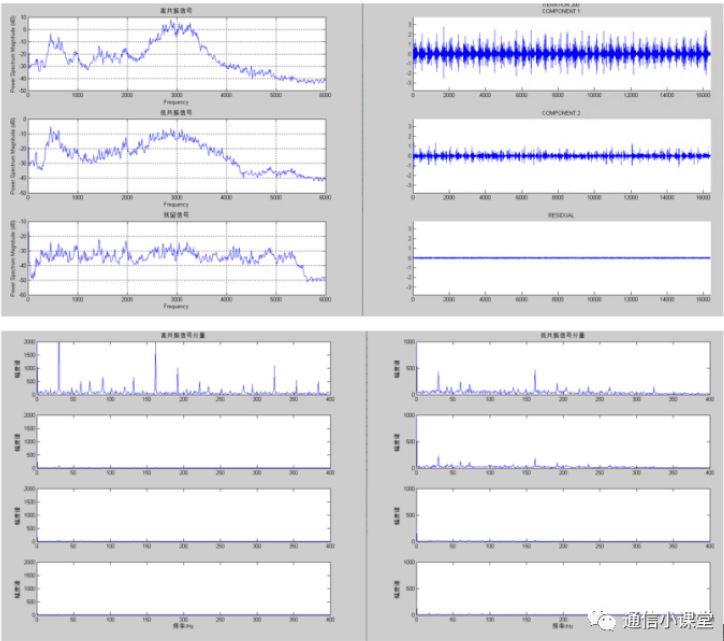Select the first amplitude plot in lower-right figure
Image resolution: width=724 pixels, height=641 pixels.
click(562, 368)
